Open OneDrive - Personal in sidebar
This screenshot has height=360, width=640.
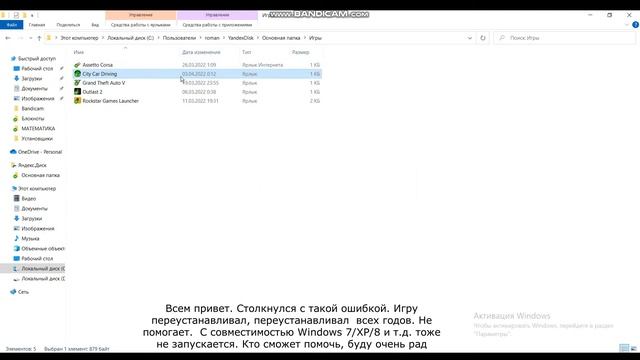click(x=40, y=152)
